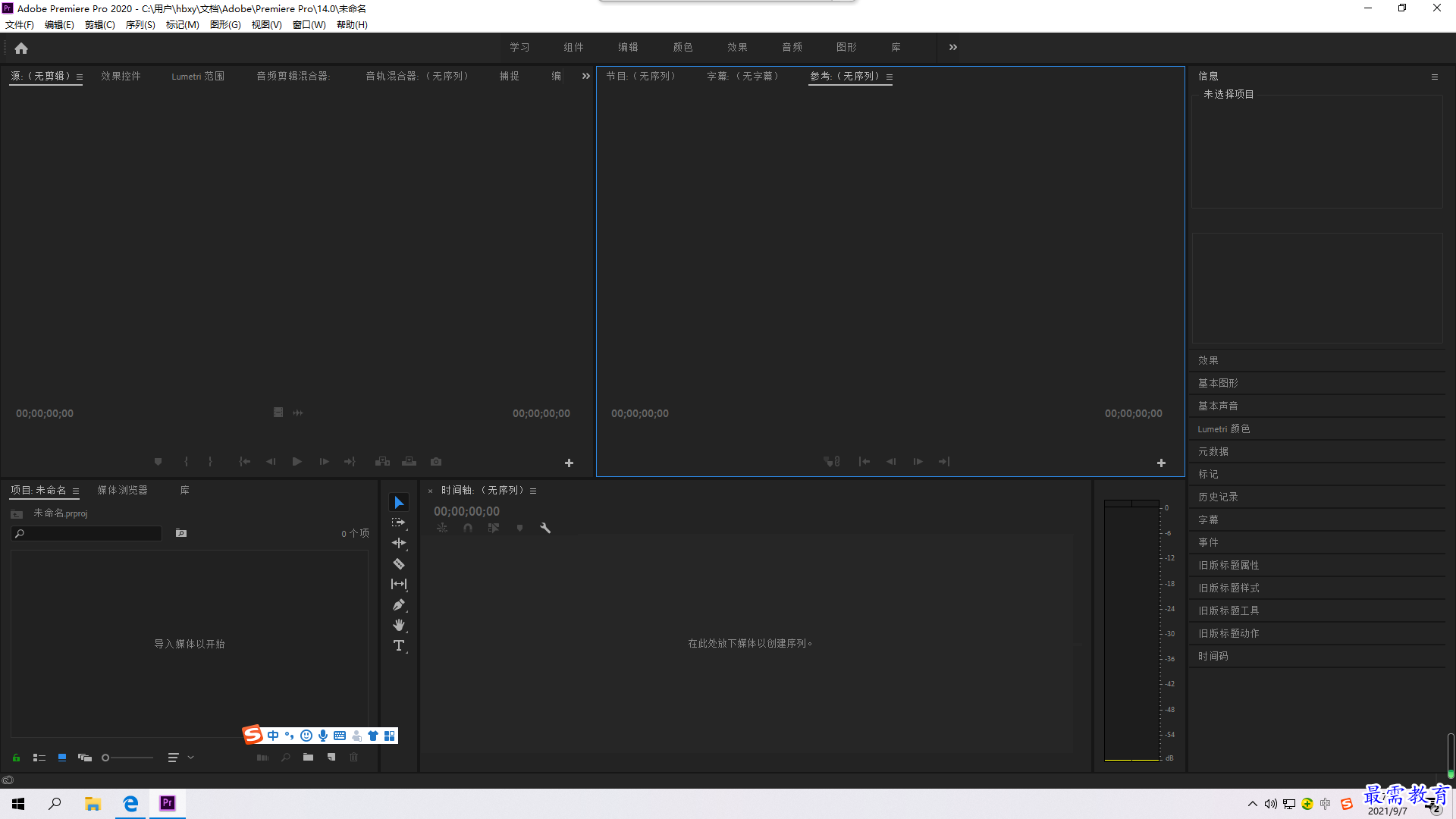Open Source panel menu
Viewport: 1456px width, 819px height.
click(x=80, y=77)
